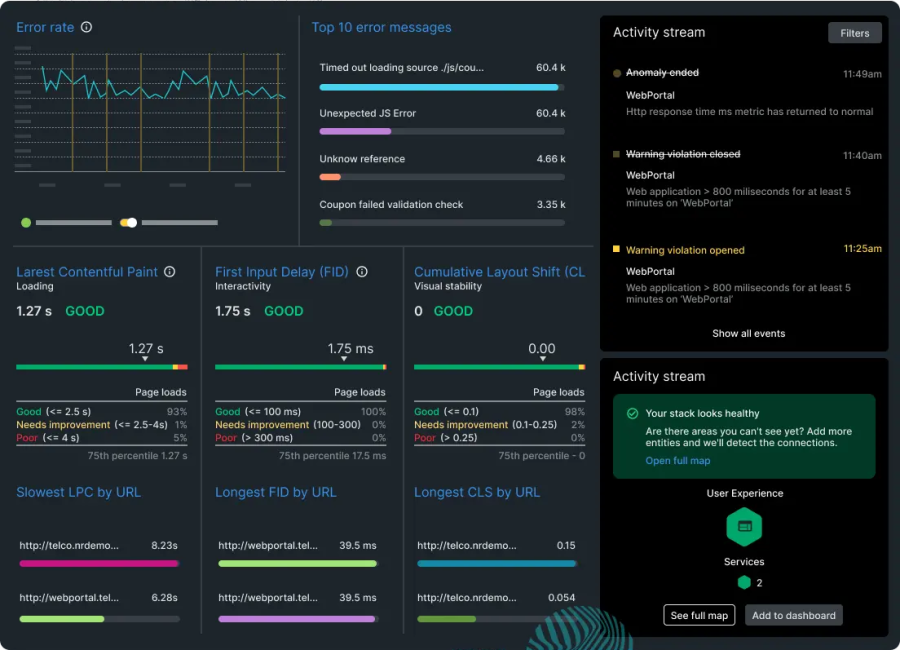Click the Warning violation closed square icon
900x650 pixels.
point(614,154)
